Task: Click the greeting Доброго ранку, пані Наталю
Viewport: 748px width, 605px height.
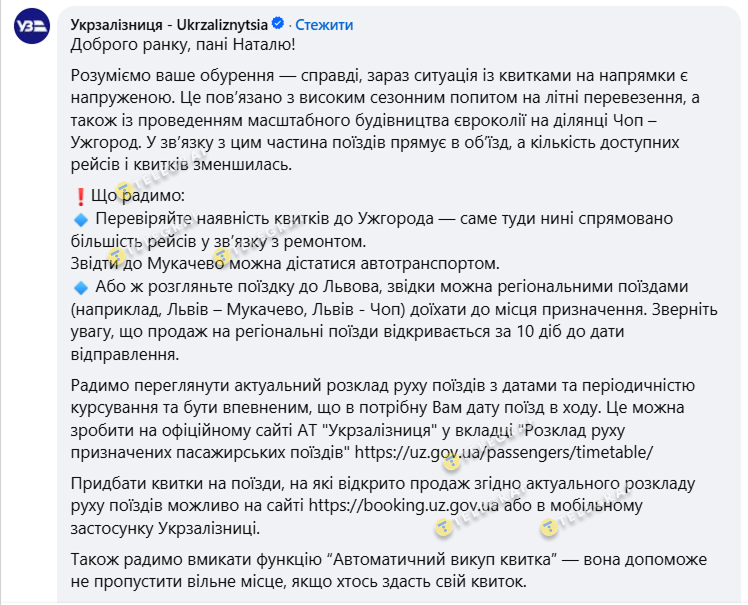Action: (x=185, y=45)
